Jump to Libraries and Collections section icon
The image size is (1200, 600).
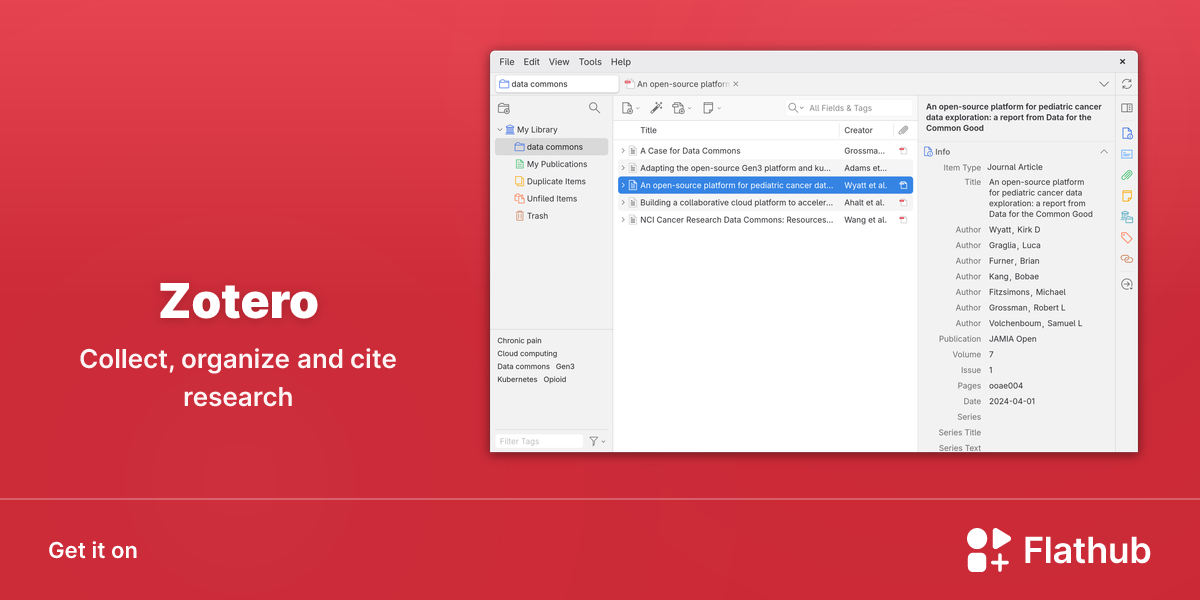pyautogui.click(x=1127, y=217)
